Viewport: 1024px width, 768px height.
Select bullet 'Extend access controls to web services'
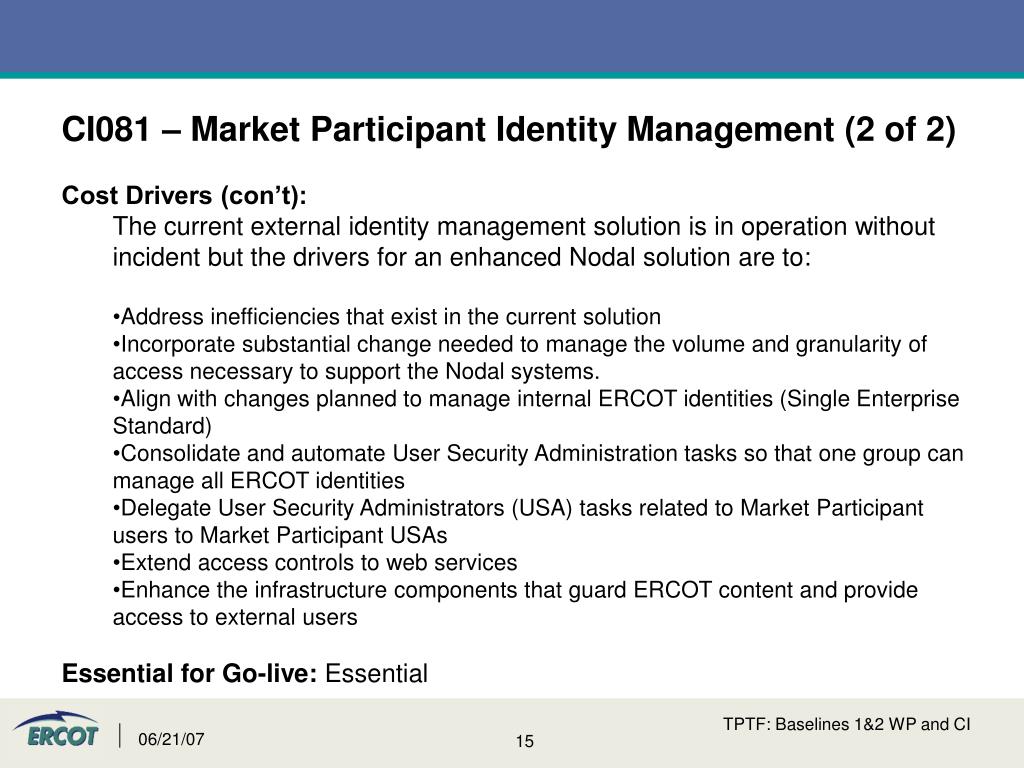pyautogui.click(x=315, y=562)
